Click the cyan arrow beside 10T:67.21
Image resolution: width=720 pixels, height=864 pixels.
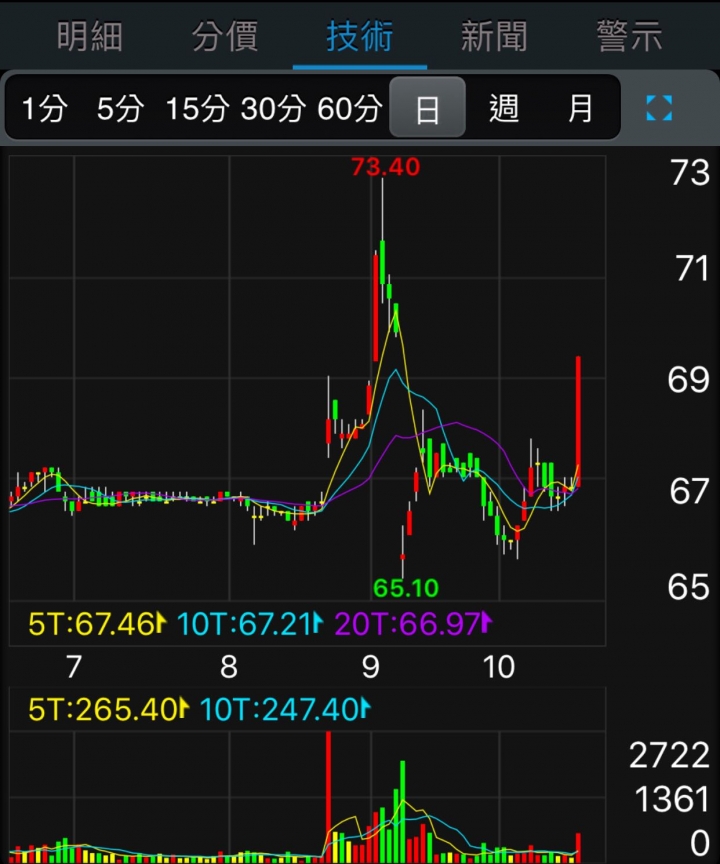click(318, 623)
